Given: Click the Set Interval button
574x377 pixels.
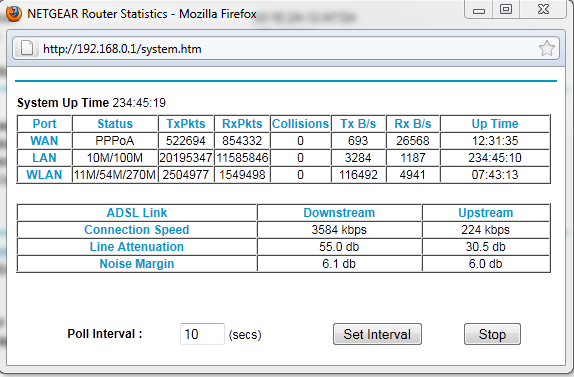Looking at the screenshot, I should [377, 334].
